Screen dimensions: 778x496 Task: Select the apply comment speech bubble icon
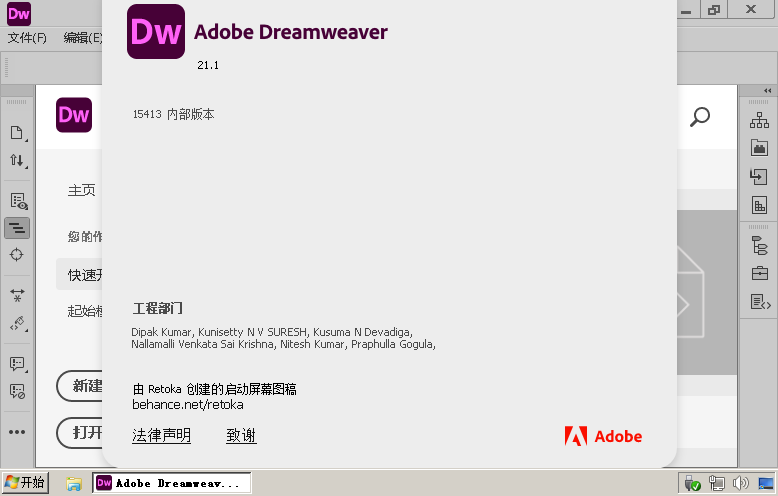click(17, 364)
